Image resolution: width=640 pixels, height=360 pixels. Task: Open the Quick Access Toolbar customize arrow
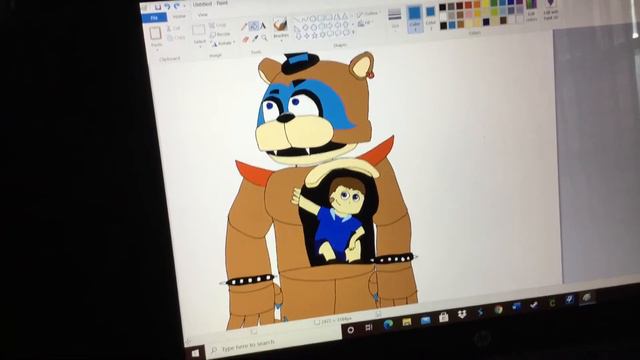pyautogui.click(x=184, y=6)
